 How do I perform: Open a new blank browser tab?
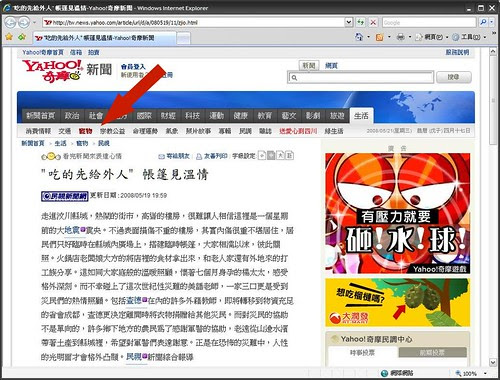pos(183,38)
